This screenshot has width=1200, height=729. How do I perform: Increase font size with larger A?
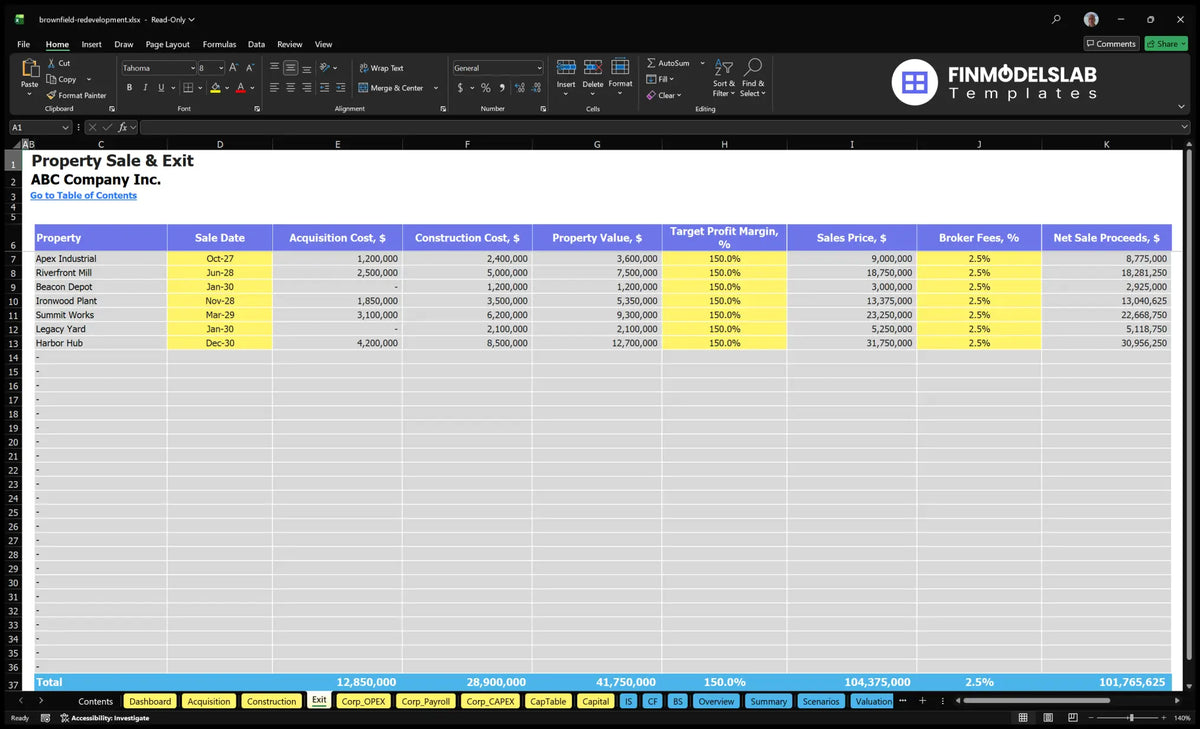pos(233,68)
